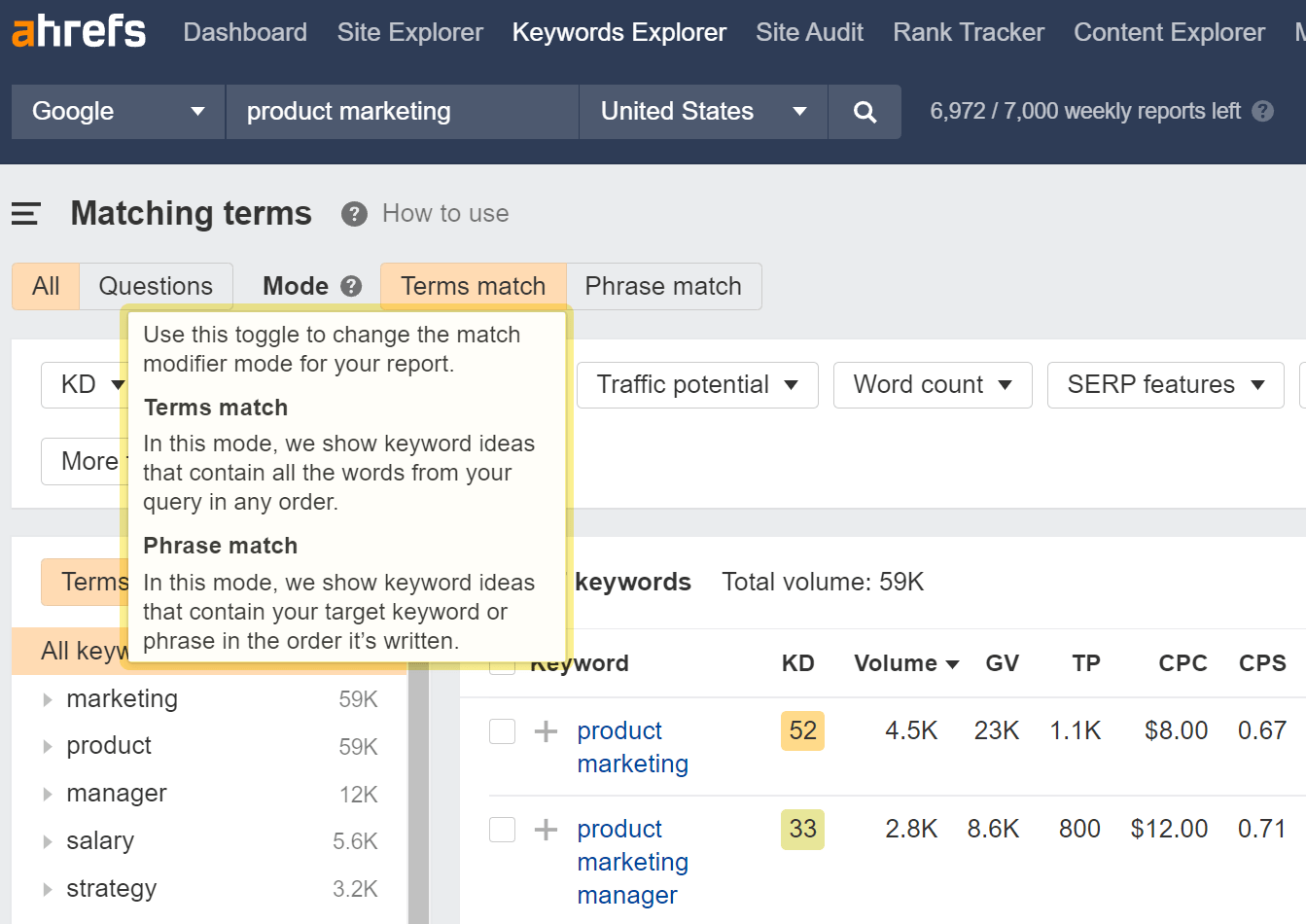Click the plus icon beside product marketing keyword
1306x924 pixels.
(545, 730)
